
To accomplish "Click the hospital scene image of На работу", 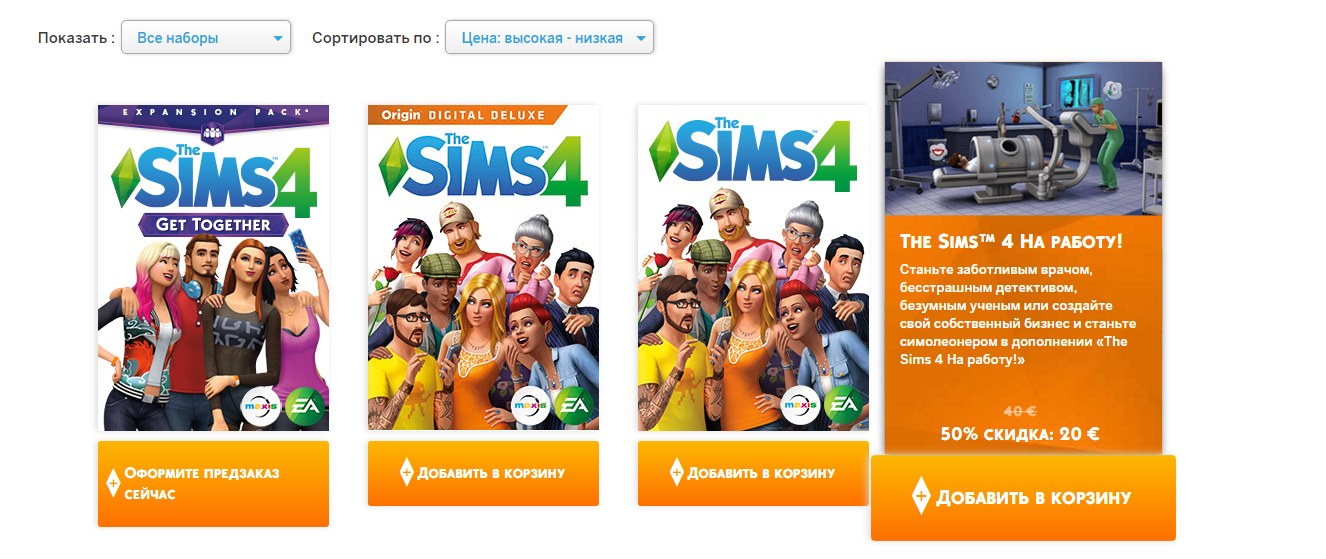I will click(1023, 139).
